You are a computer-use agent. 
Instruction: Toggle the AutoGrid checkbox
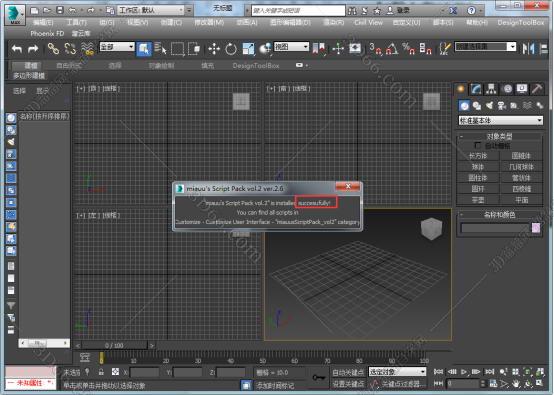(x=478, y=145)
